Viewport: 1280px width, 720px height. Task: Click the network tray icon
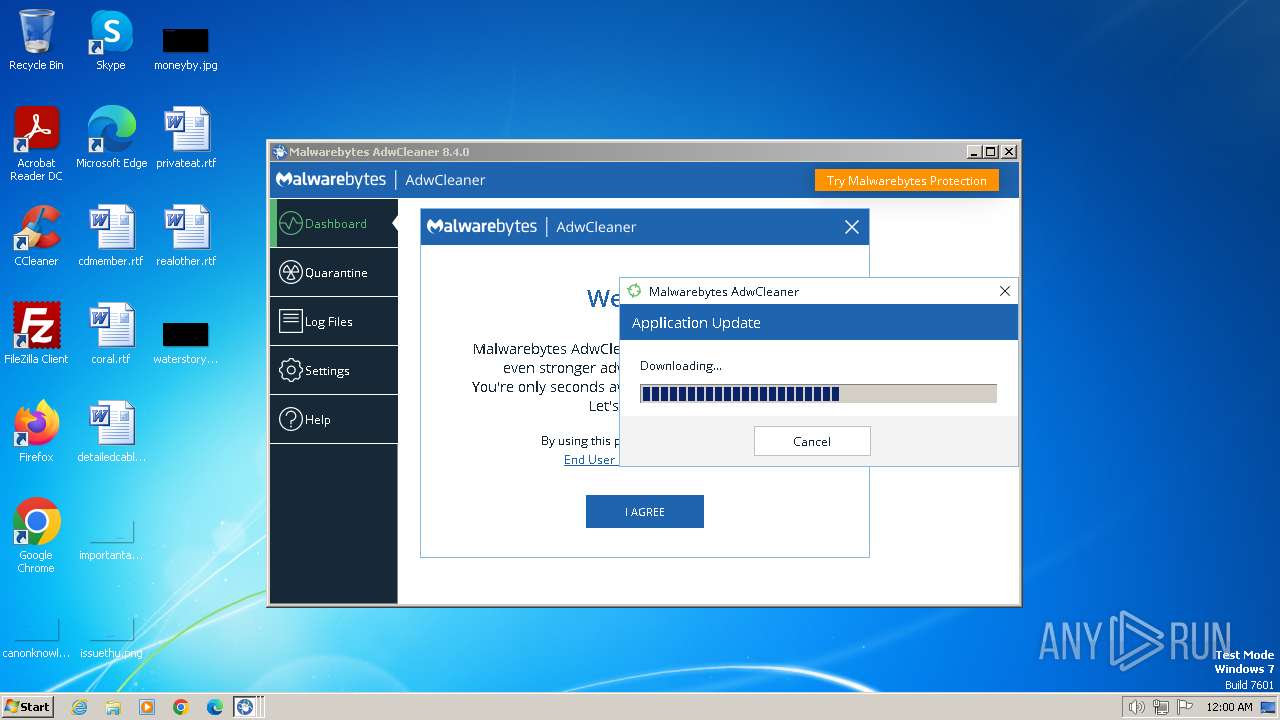click(1161, 707)
